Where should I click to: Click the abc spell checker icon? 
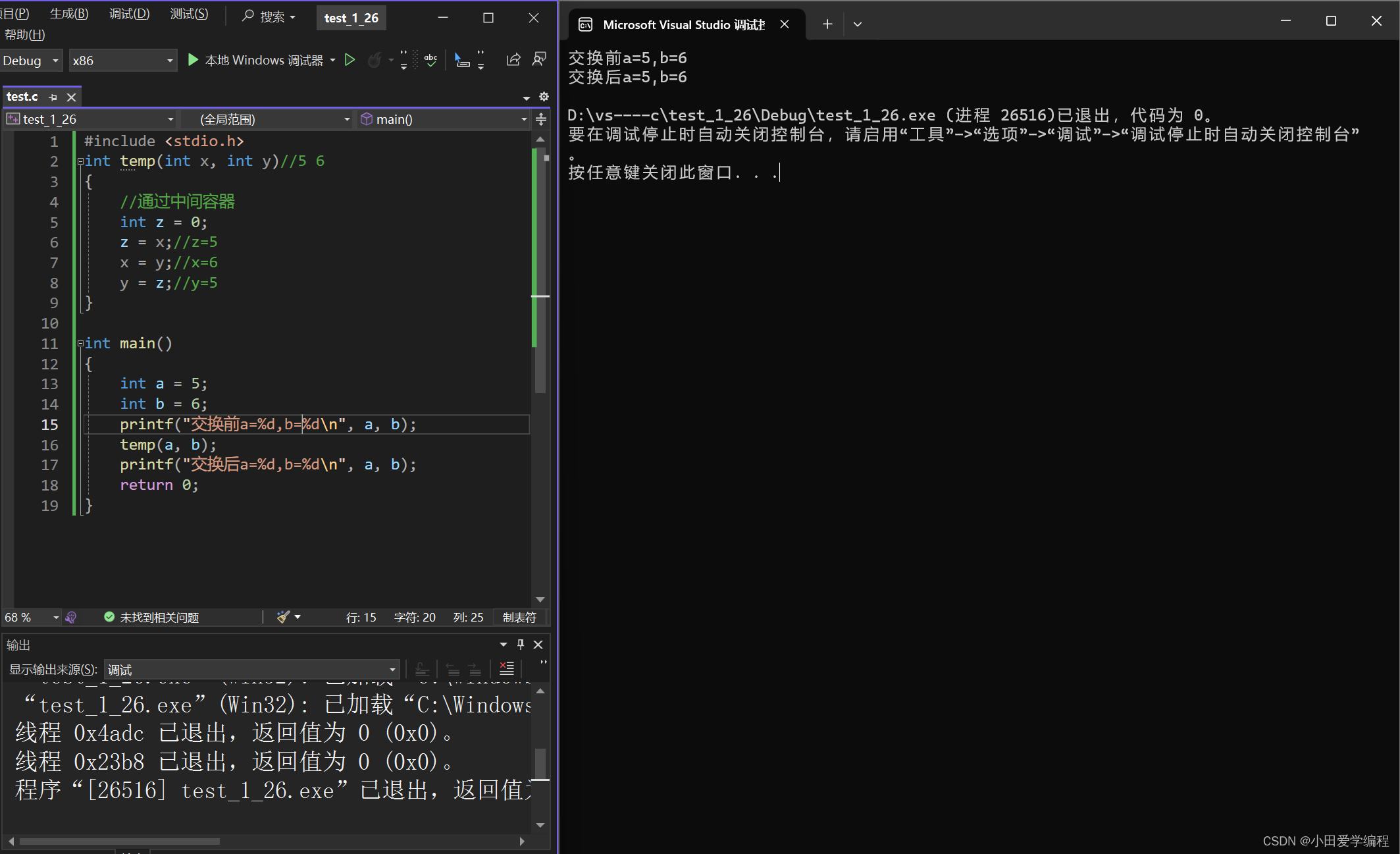[430, 61]
